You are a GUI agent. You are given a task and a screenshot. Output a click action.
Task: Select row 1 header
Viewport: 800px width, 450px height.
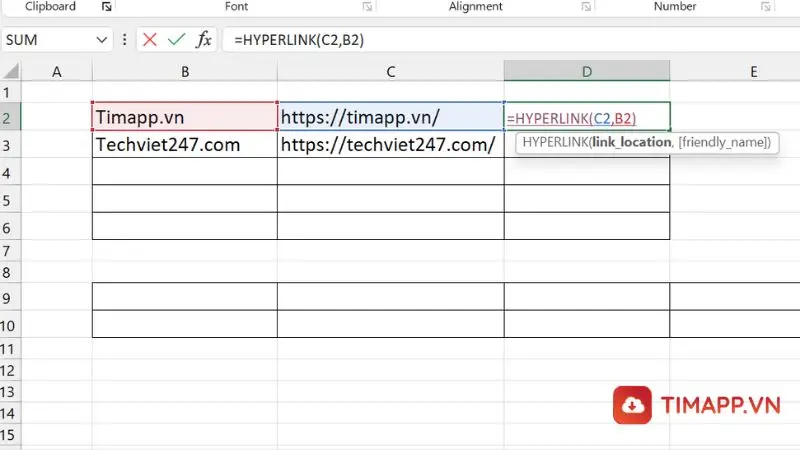pos(10,92)
